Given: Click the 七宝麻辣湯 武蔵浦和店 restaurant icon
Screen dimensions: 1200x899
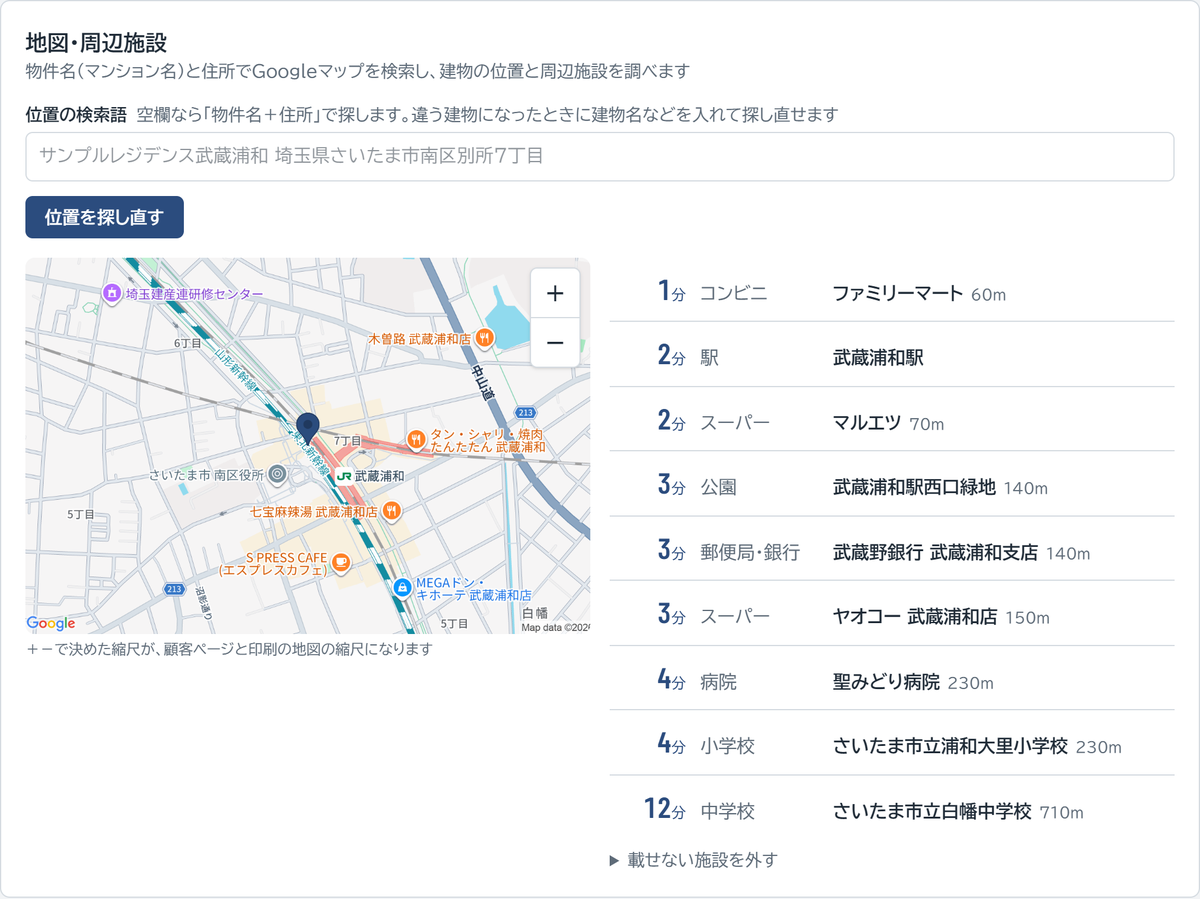Looking at the screenshot, I should 392,510.
